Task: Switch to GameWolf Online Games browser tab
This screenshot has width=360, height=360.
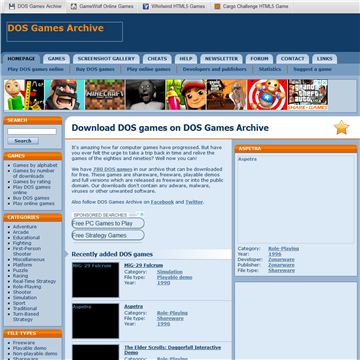Action: (102, 6)
